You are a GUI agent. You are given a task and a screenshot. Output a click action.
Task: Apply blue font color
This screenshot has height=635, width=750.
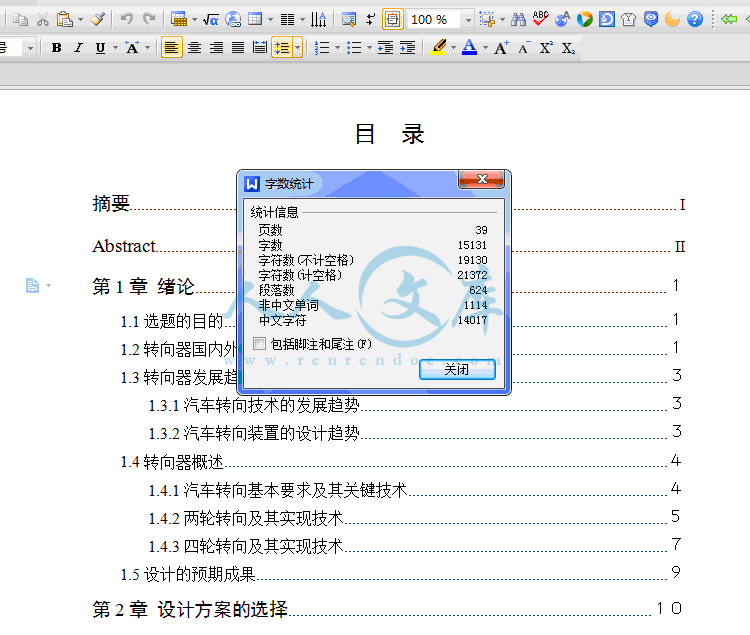[470, 47]
